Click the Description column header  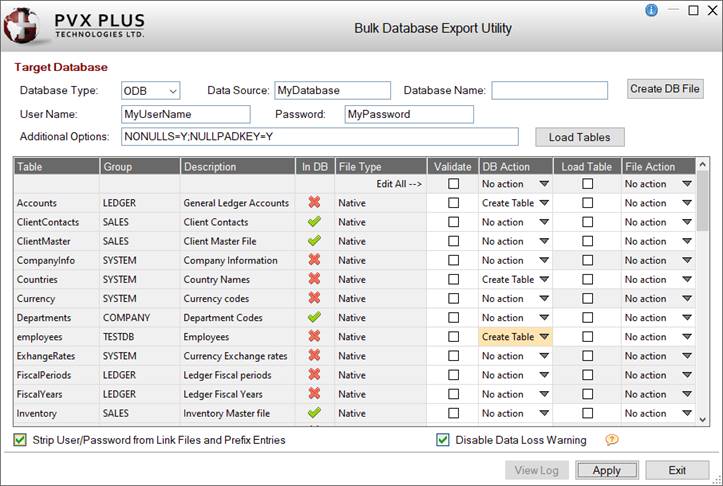(236, 166)
